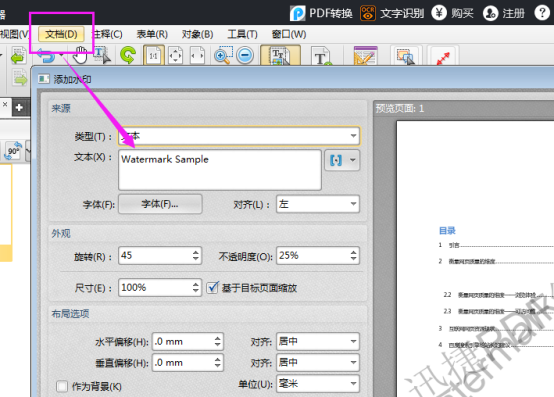The width and height of the screenshot is (554, 397).
Task: Open the 类型(T) type dropdown
Action: coord(239,136)
